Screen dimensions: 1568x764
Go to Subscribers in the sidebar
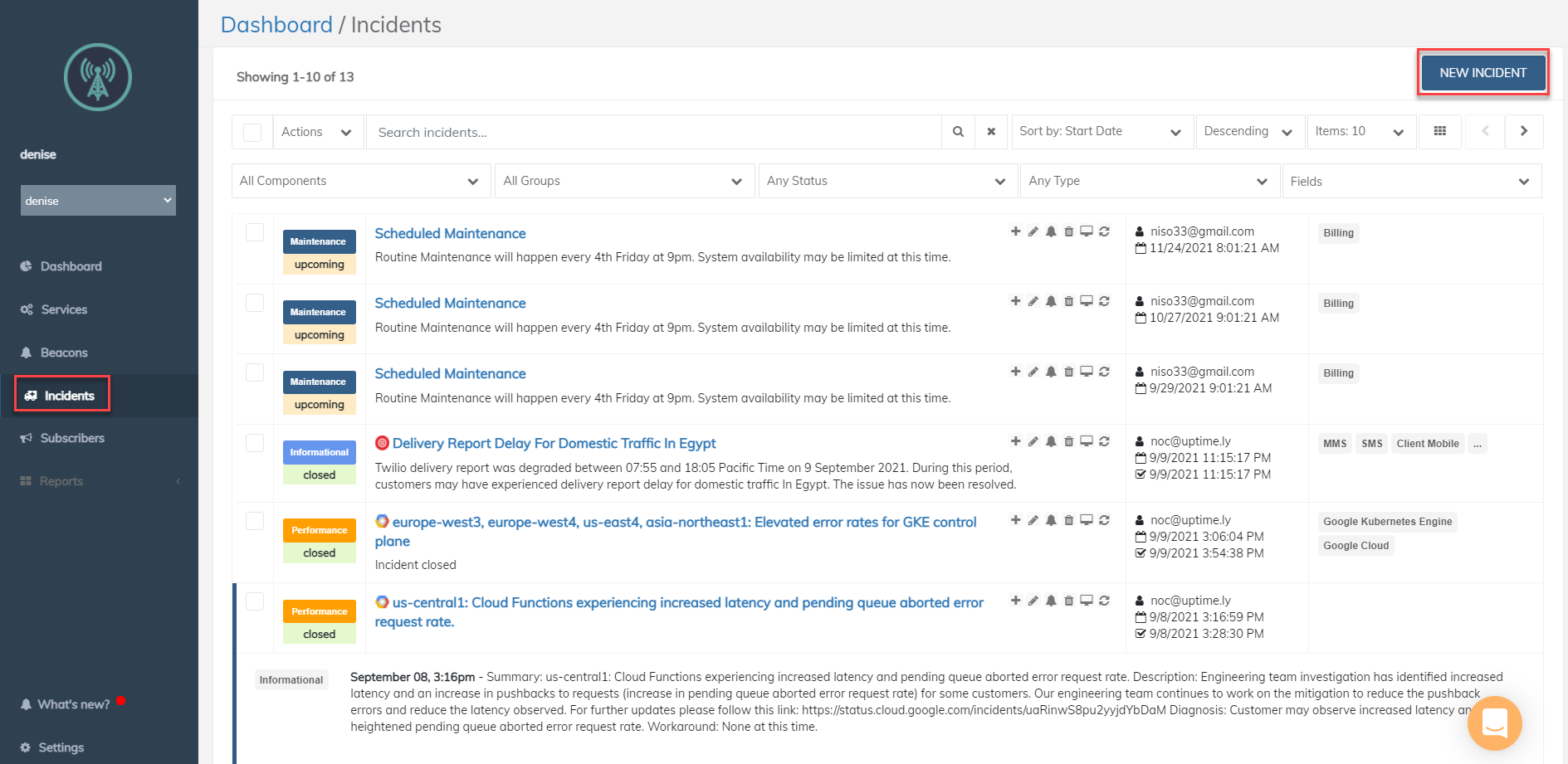click(72, 438)
